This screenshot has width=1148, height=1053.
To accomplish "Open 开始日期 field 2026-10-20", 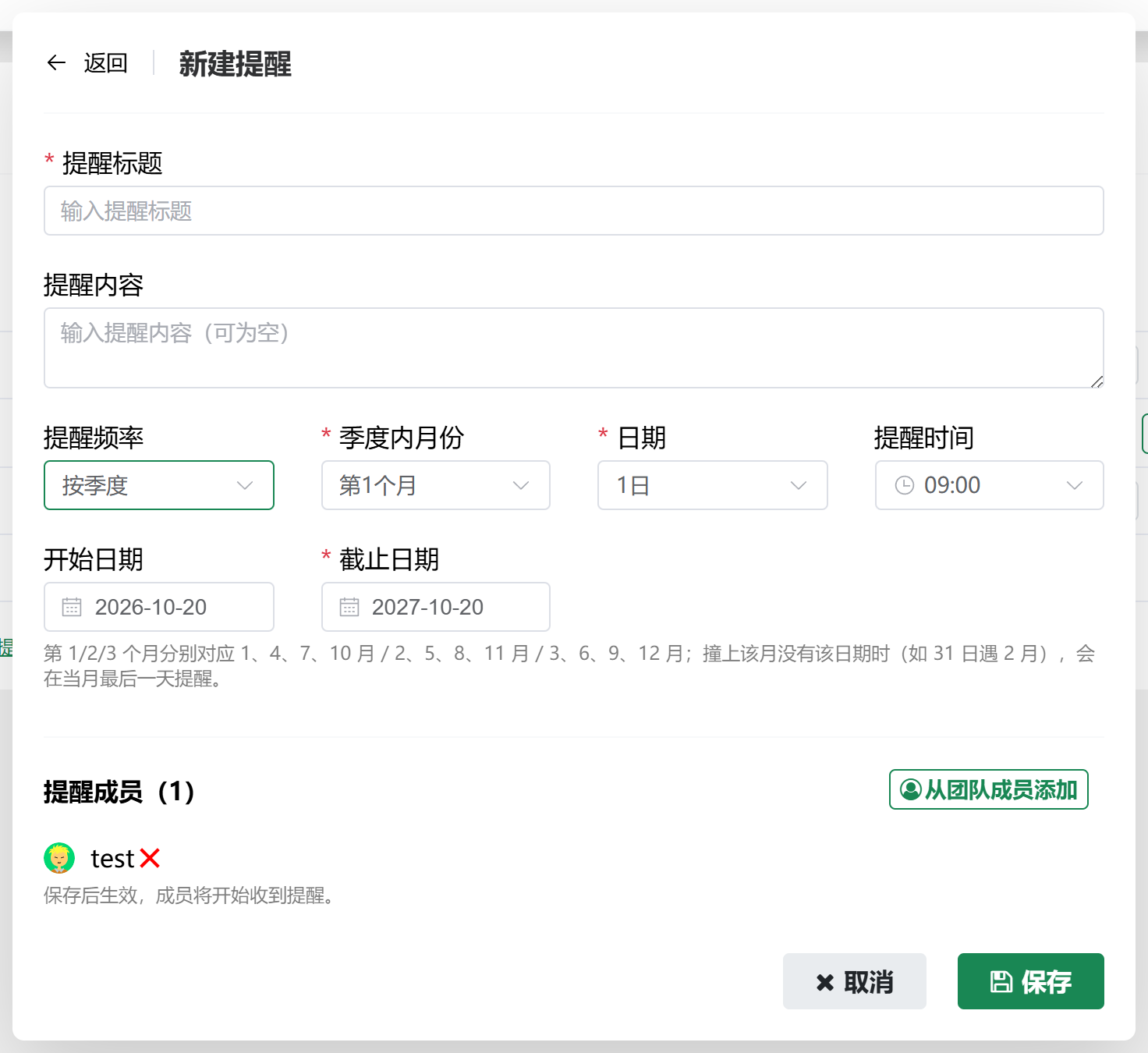I will click(x=159, y=607).
